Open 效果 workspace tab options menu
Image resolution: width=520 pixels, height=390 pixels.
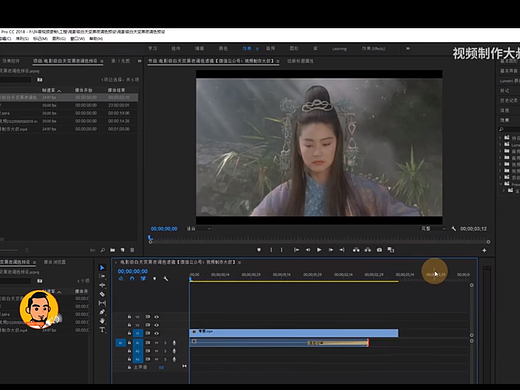[x=257, y=49]
